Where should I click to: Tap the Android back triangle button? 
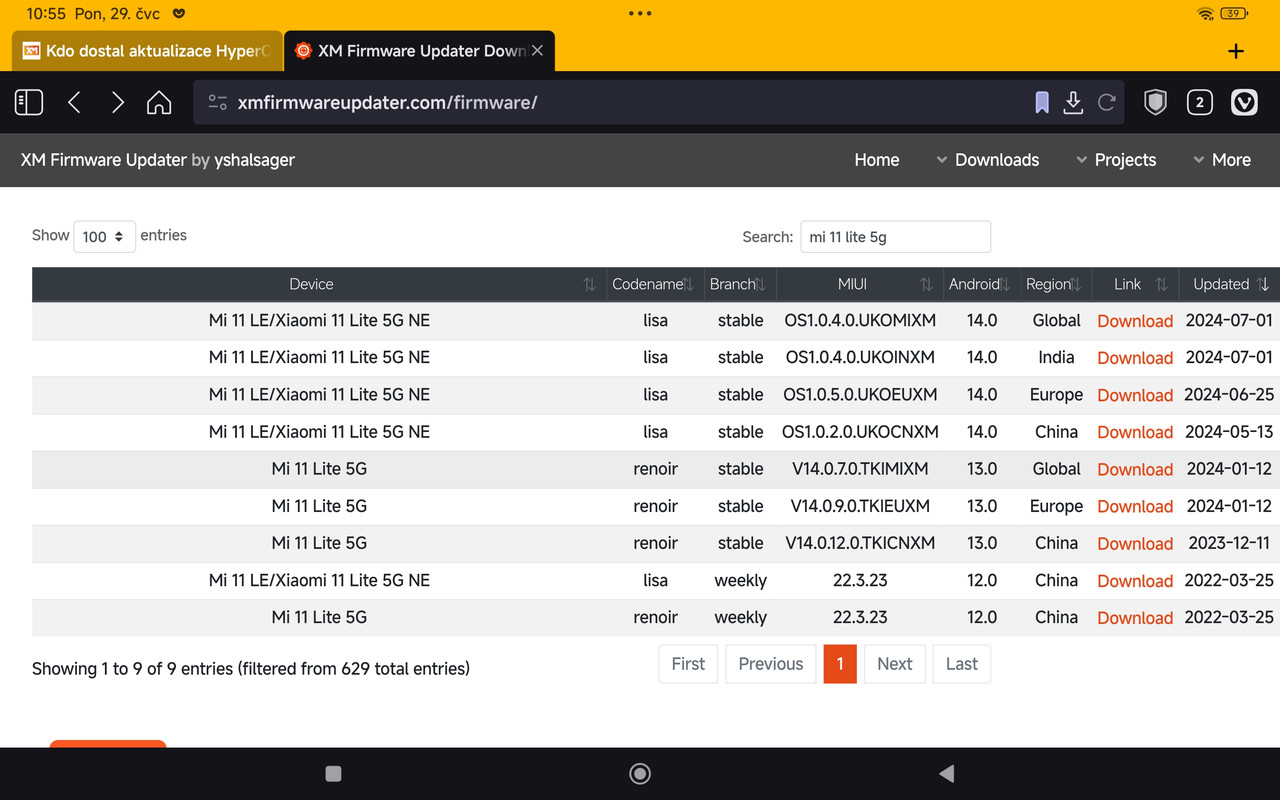coord(946,773)
